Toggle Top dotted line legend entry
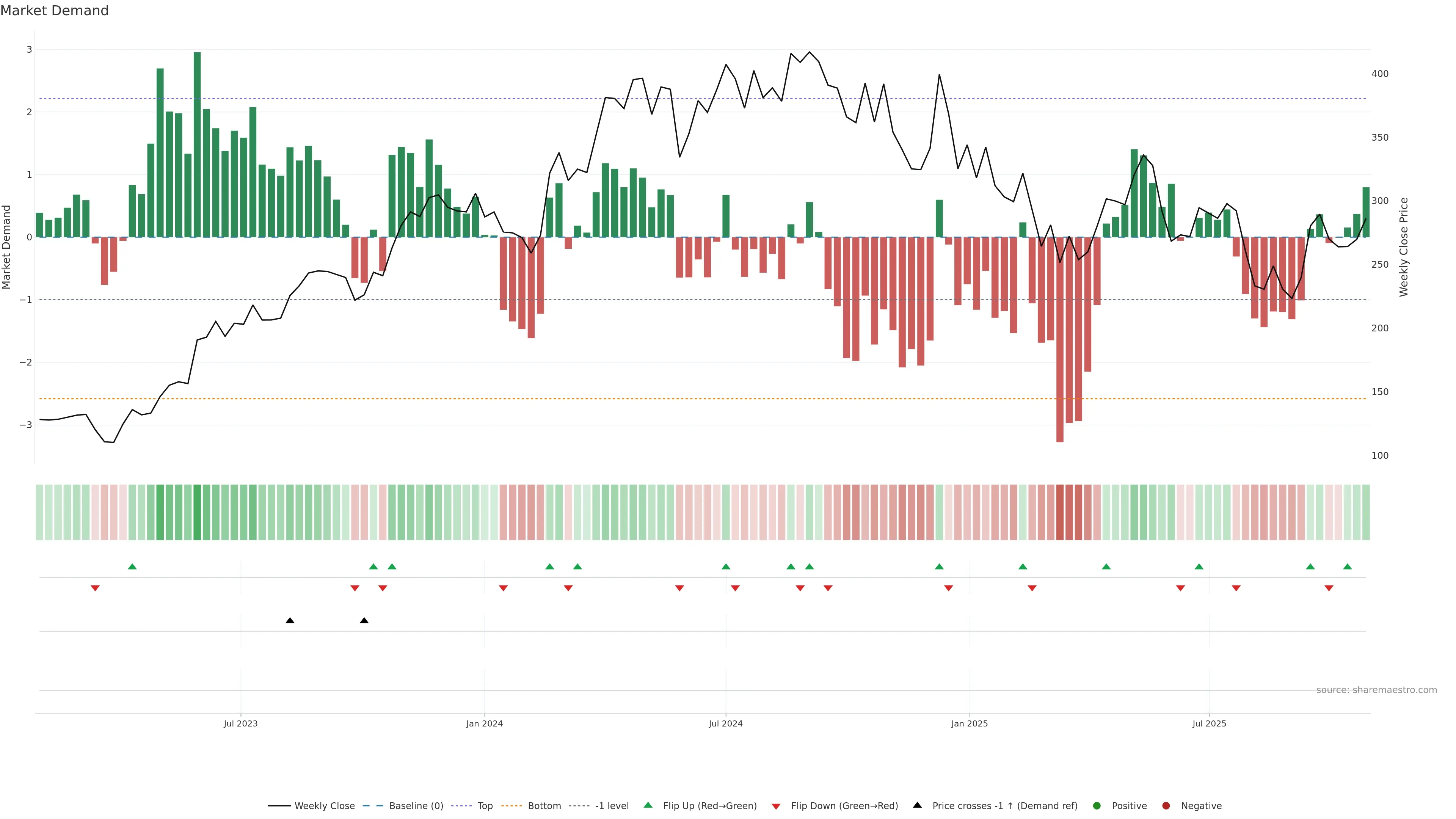Viewport: 1456px width, 819px height. click(485, 806)
